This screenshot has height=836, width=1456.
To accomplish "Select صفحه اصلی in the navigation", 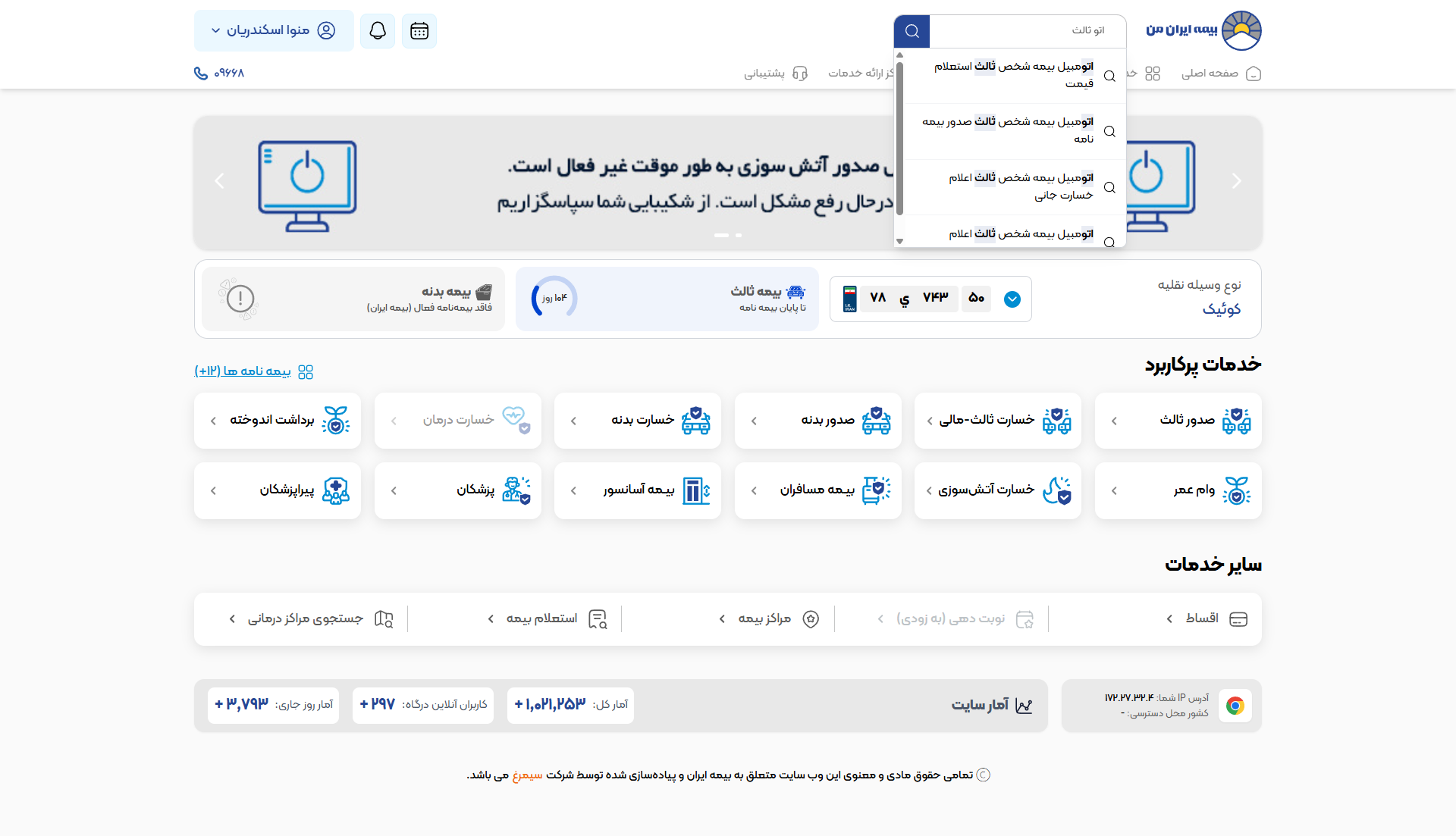I will pos(1221,74).
